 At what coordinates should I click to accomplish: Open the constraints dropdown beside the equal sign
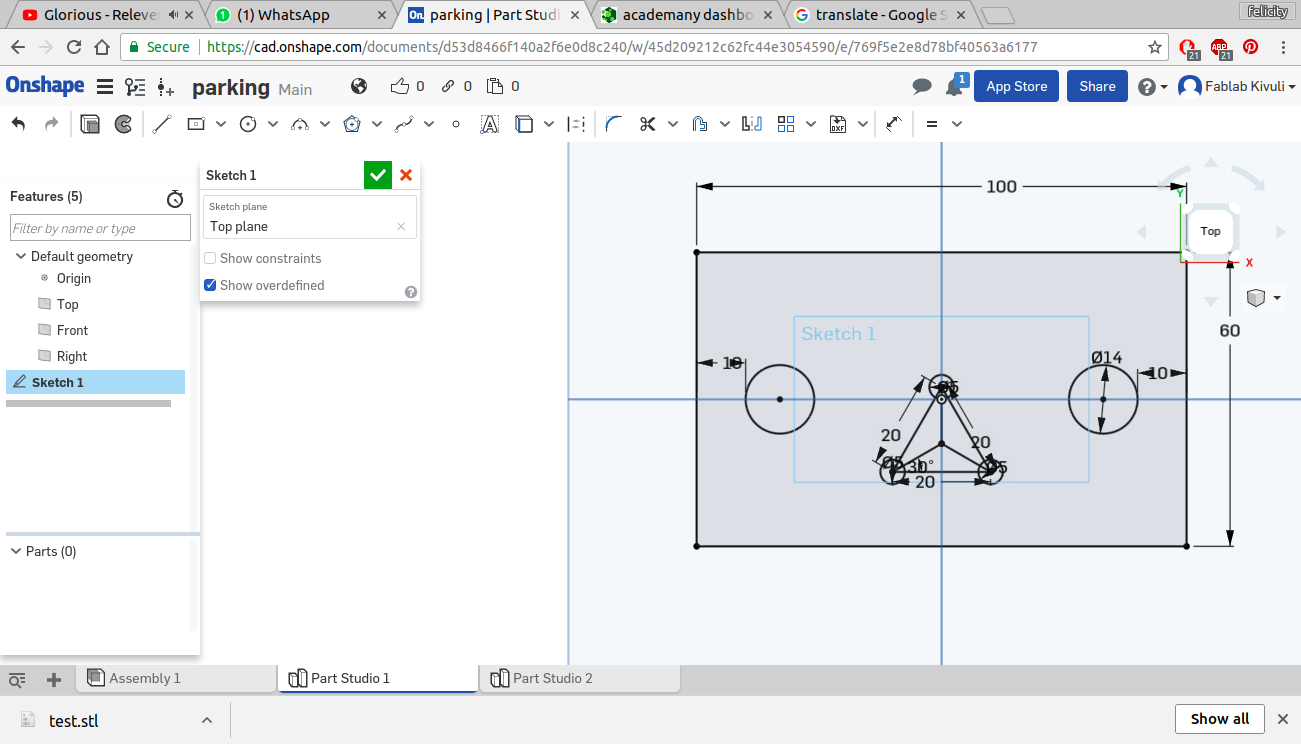(x=957, y=124)
